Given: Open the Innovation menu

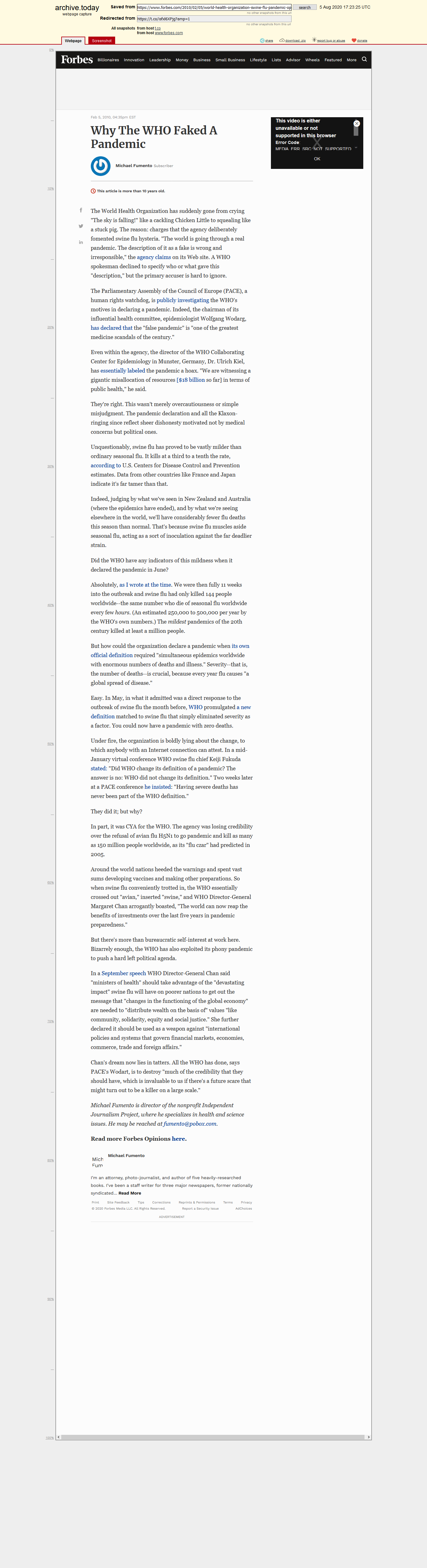Looking at the screenshot, I should point(134,60).
